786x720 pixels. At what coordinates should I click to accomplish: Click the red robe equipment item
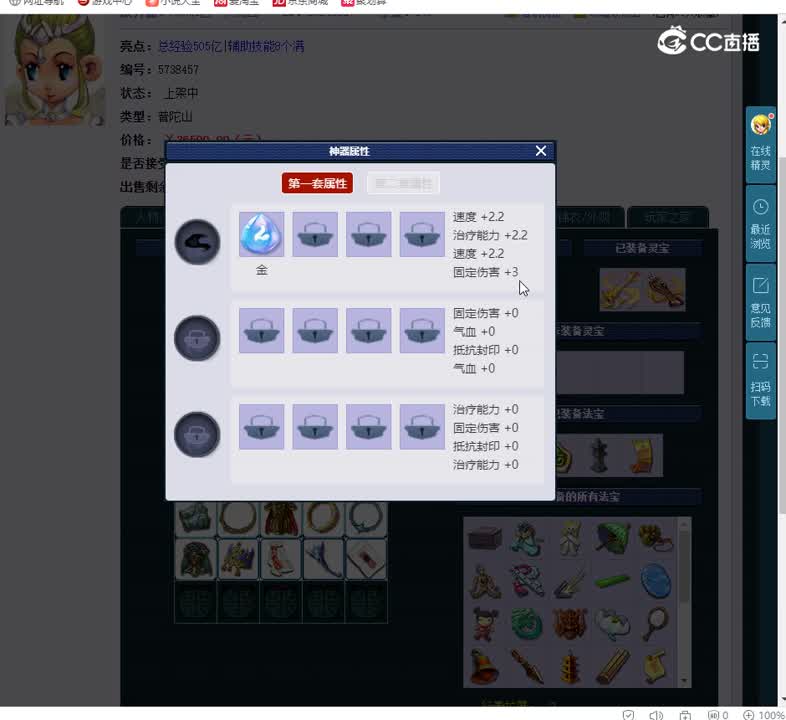coord(281,518)
